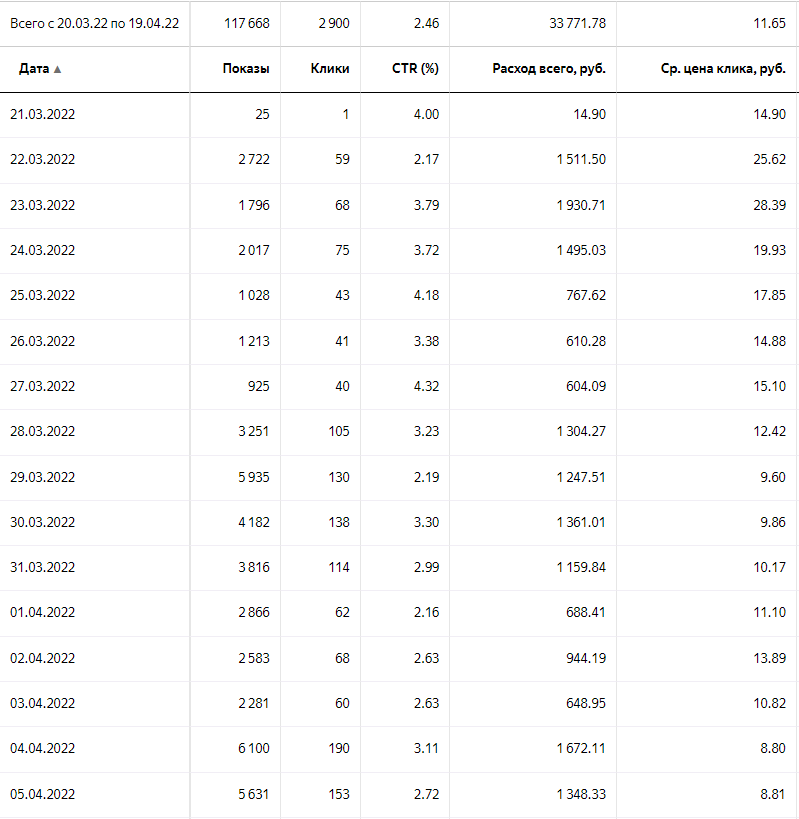Screen dimensions: 799x819
Task: Click clicks value 190 on 04.04.2022
Action: click(338, 749)
